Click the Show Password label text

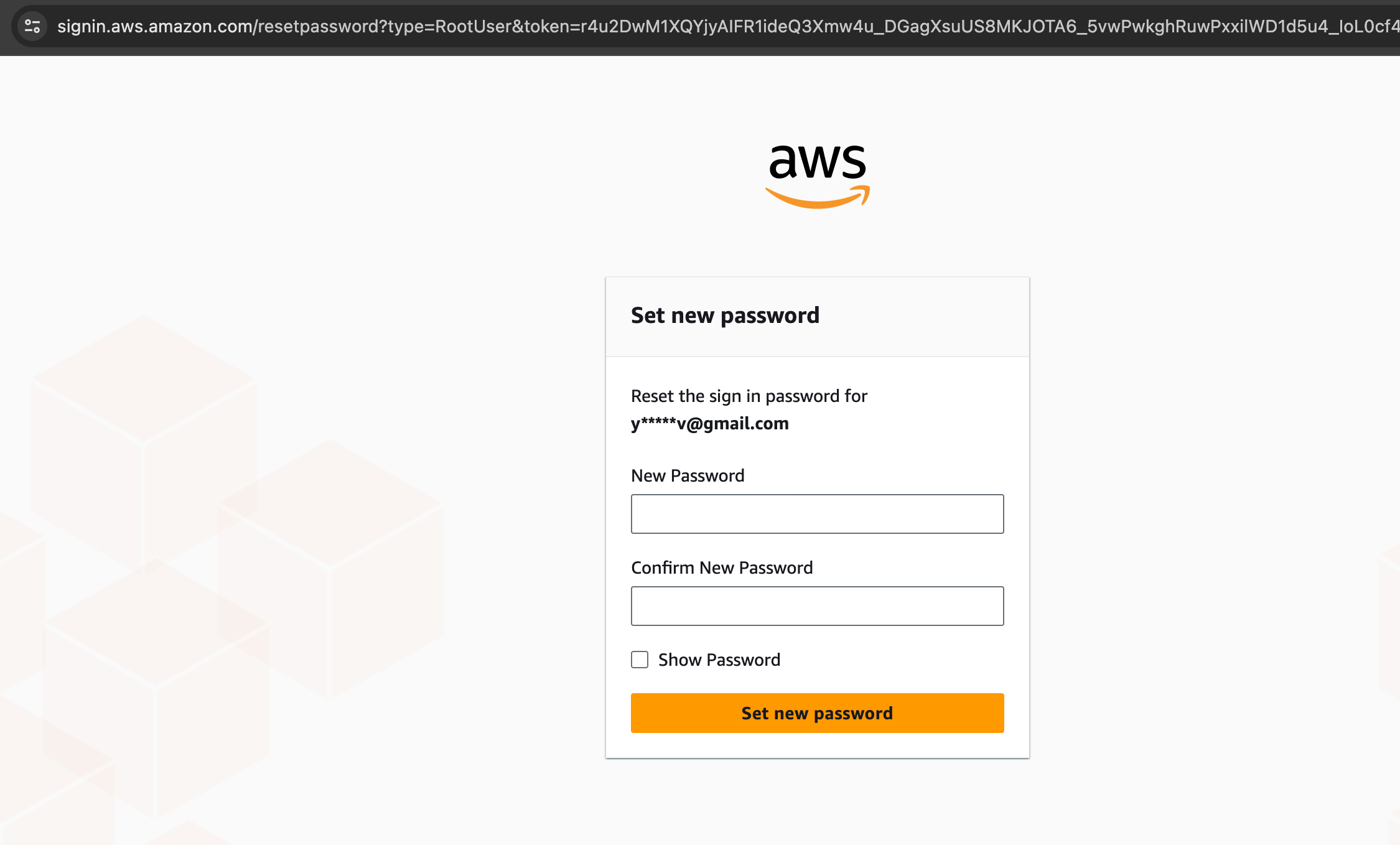point(719,660)
